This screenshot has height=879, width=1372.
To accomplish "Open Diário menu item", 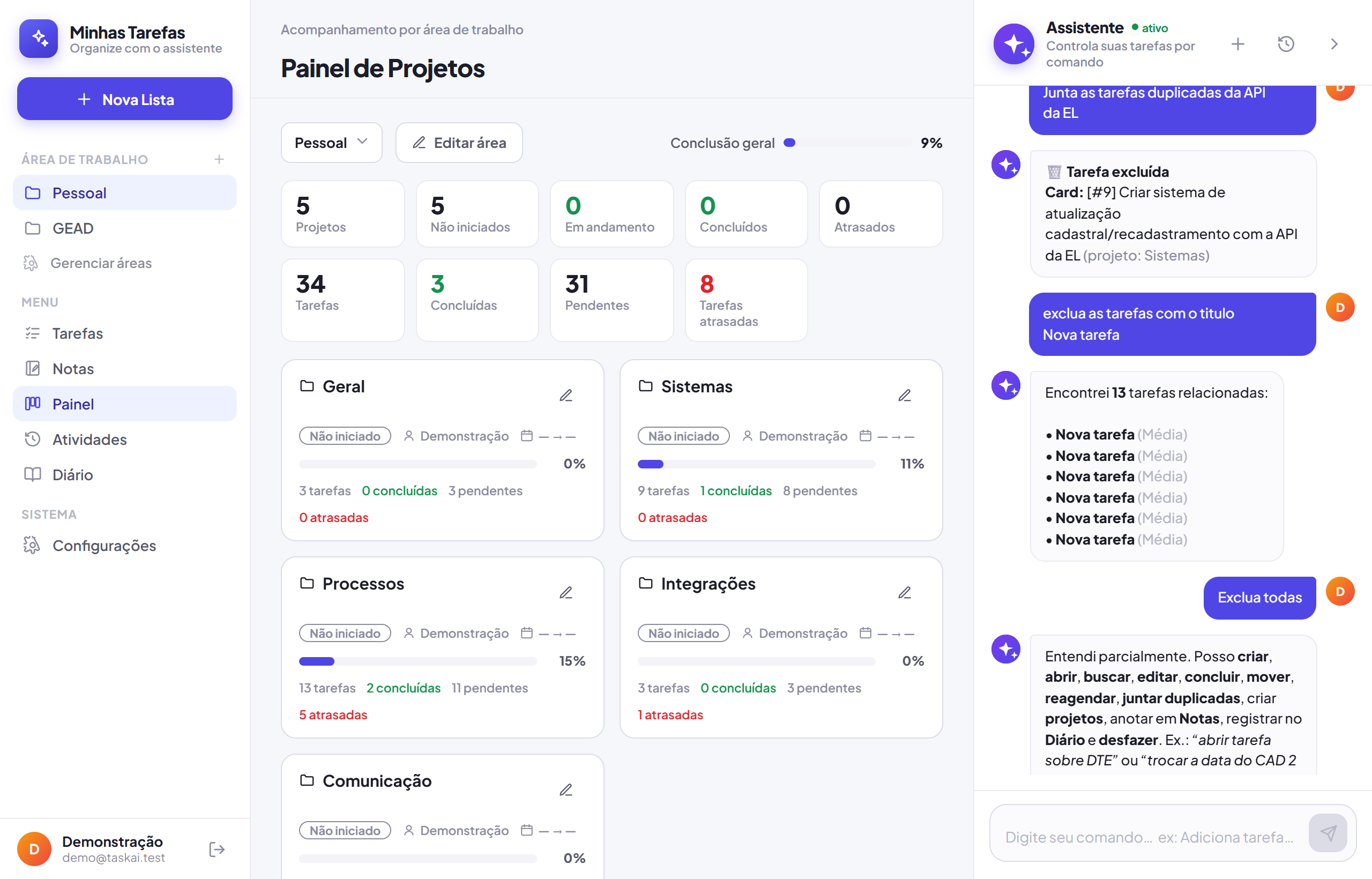I will coord(124,475).
